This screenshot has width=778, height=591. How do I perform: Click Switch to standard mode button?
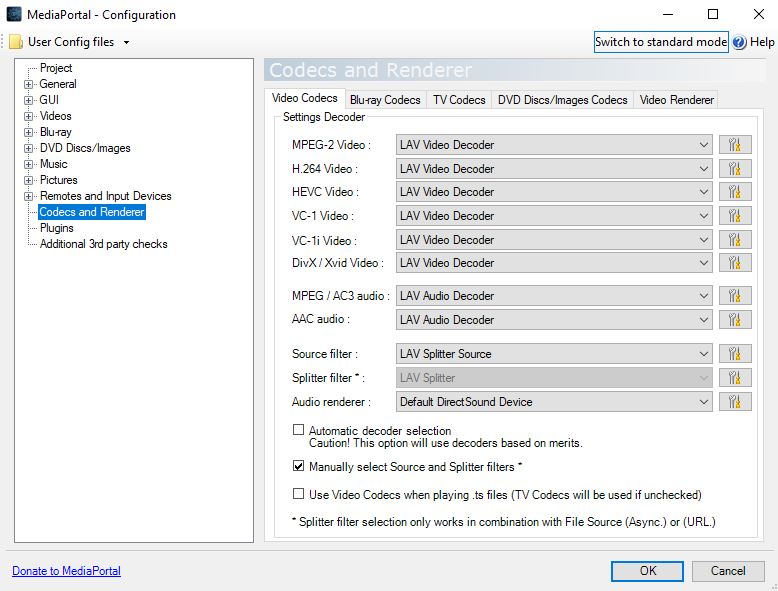pos(660,42)
